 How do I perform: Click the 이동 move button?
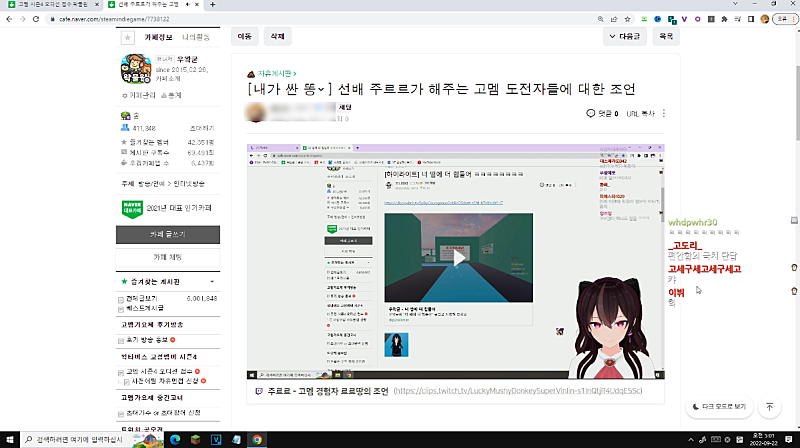coord(245,36)
